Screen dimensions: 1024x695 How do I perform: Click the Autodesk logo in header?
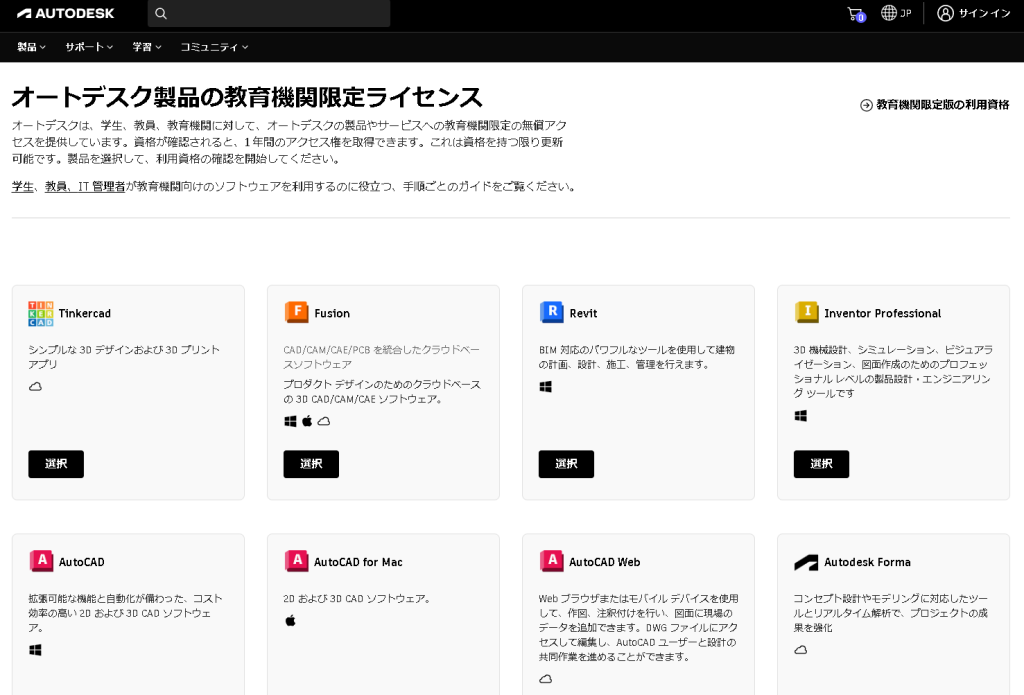66,14
